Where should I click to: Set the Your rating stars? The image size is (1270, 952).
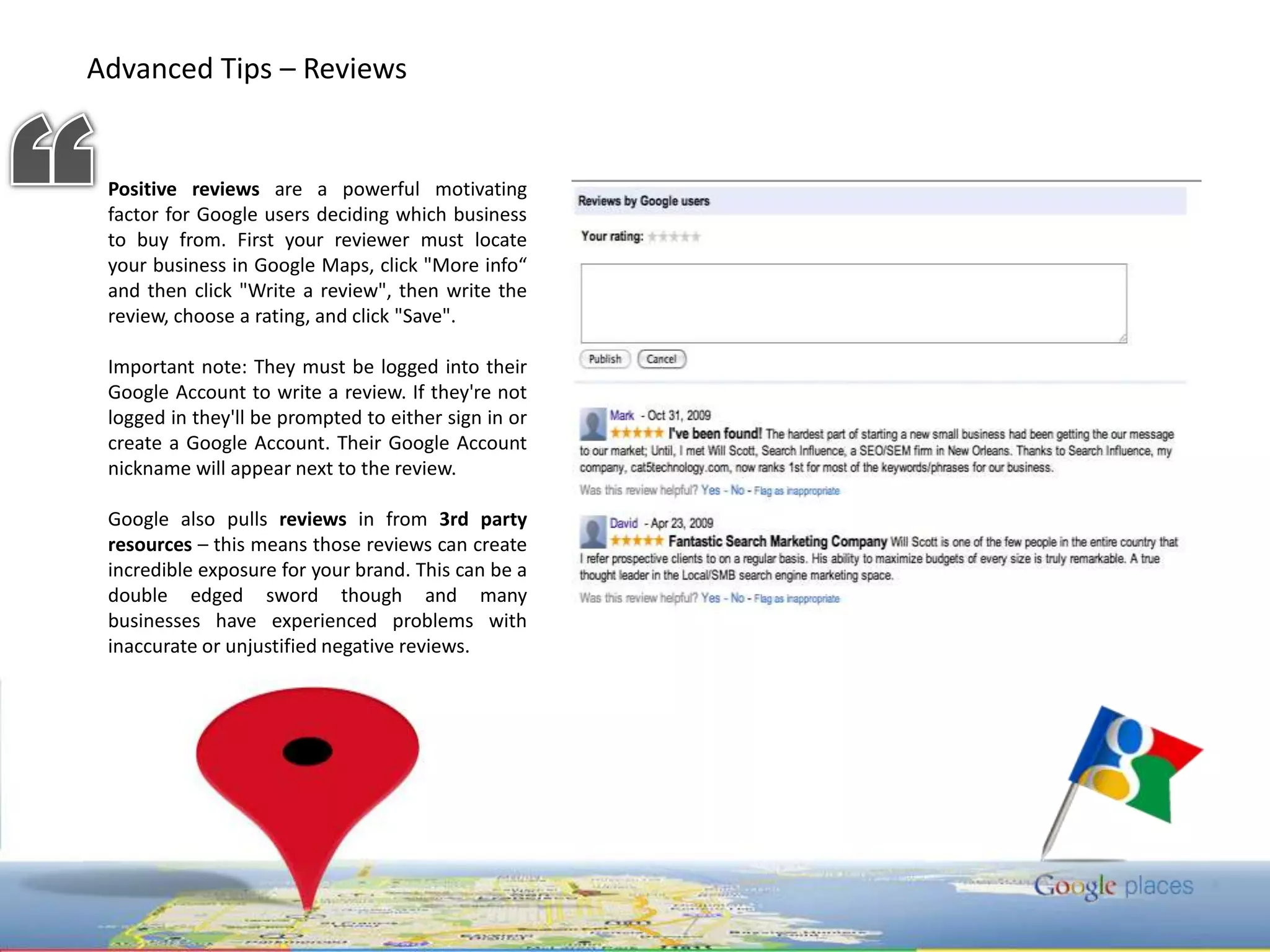tap(674, 236)
